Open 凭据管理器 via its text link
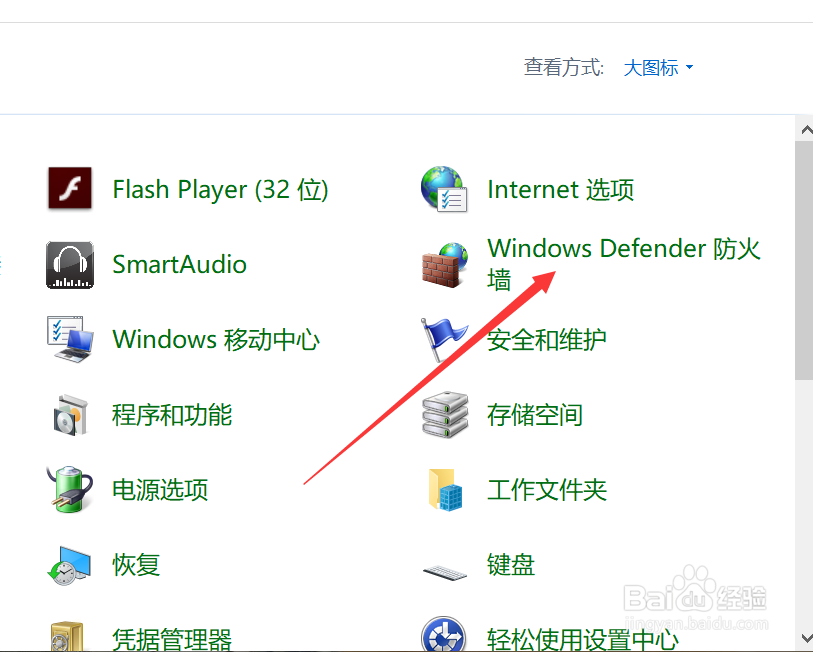 point(171,639)
